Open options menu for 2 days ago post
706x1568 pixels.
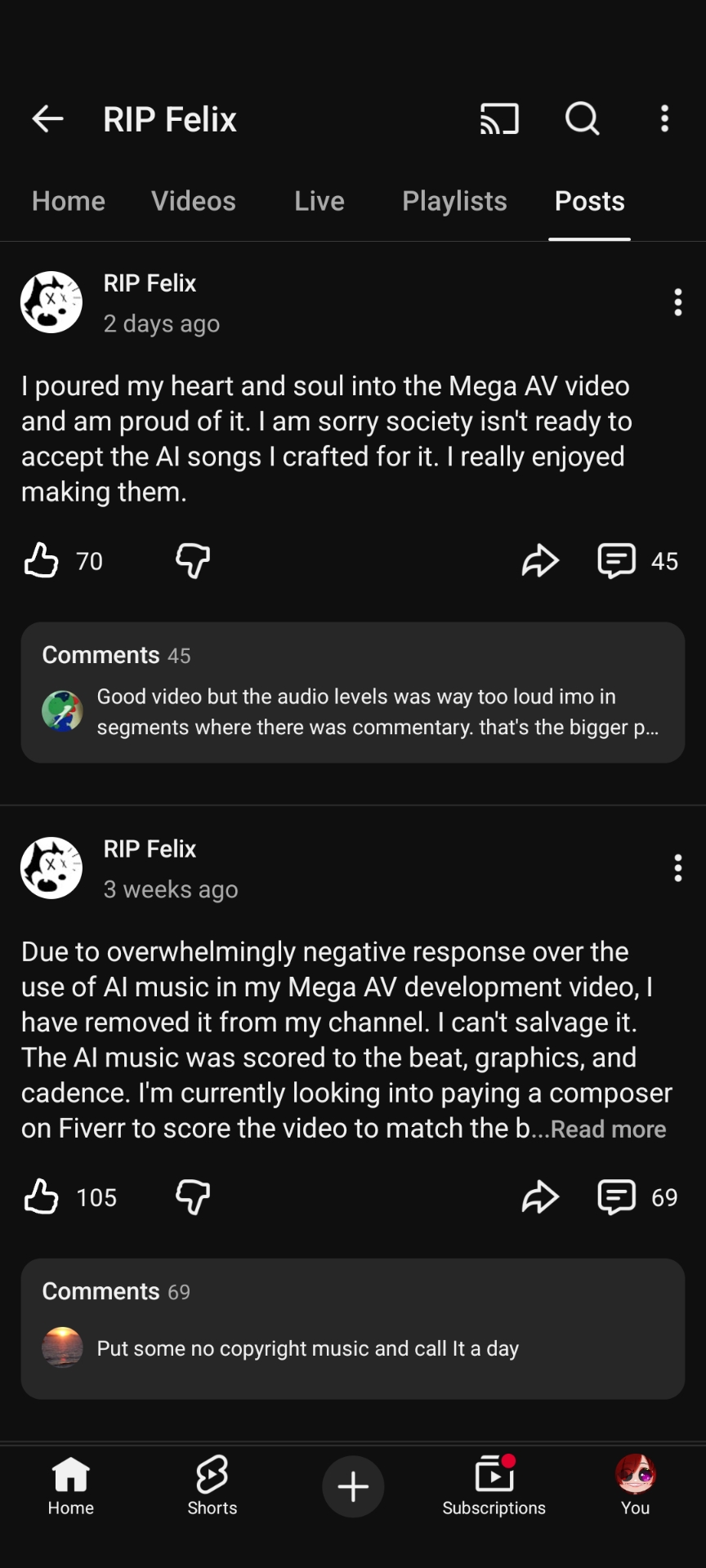677,302
